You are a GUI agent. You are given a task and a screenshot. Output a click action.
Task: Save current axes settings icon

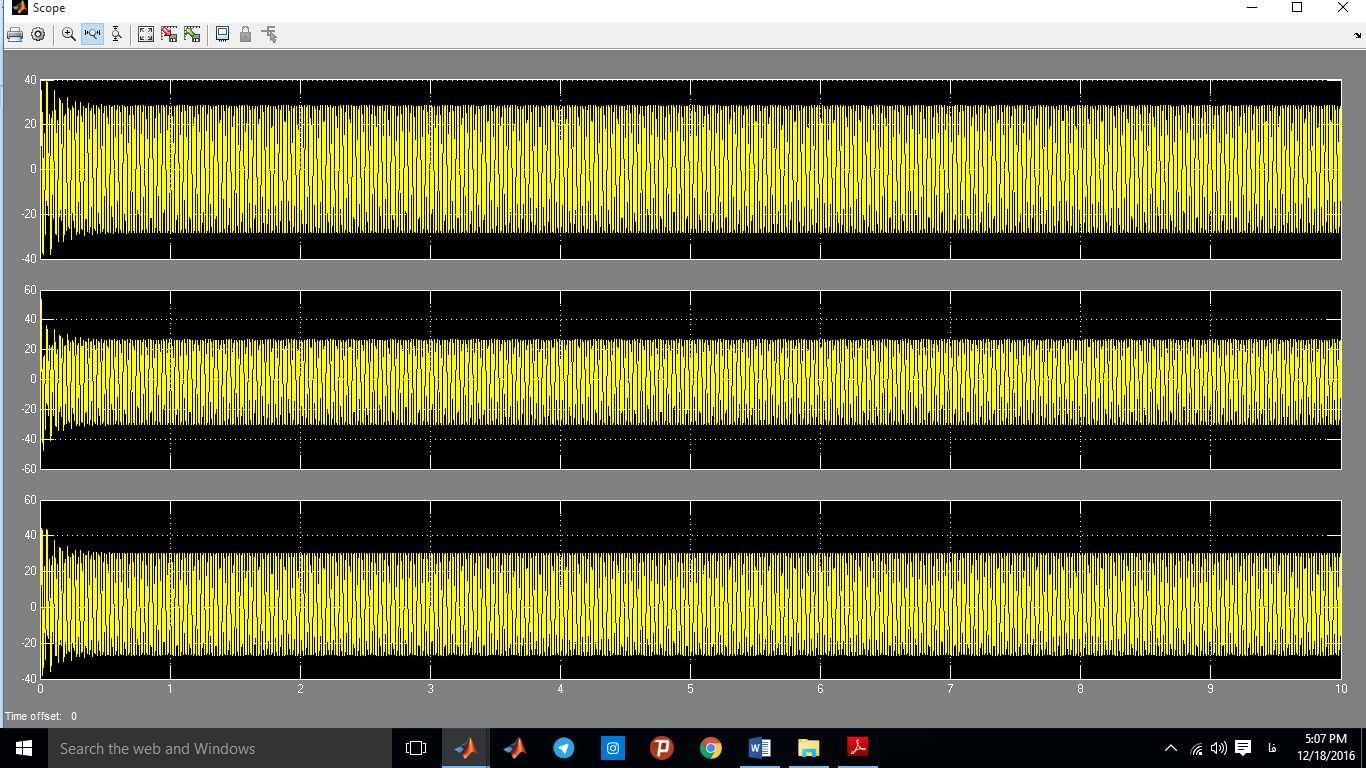pyautogui.click(x=169, y=34)
